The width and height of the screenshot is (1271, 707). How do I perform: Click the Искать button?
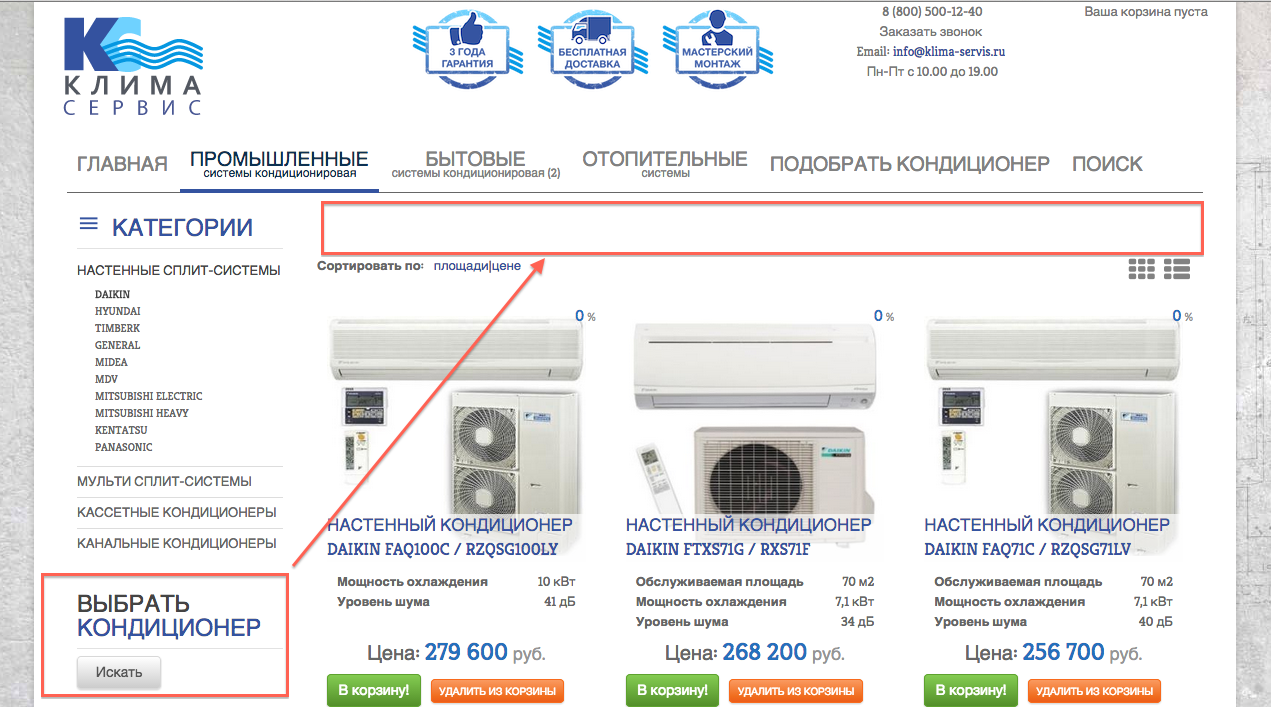coord(119,672)
